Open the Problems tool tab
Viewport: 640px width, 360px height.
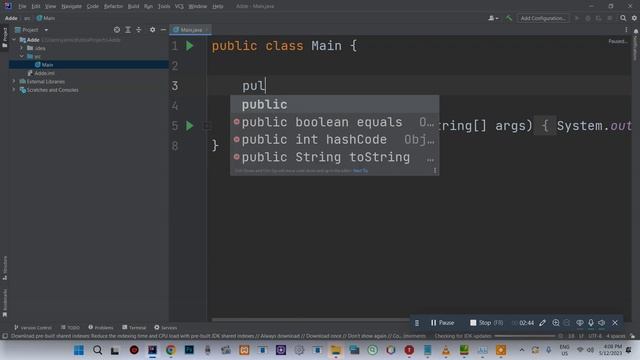[x=100, y=327]
